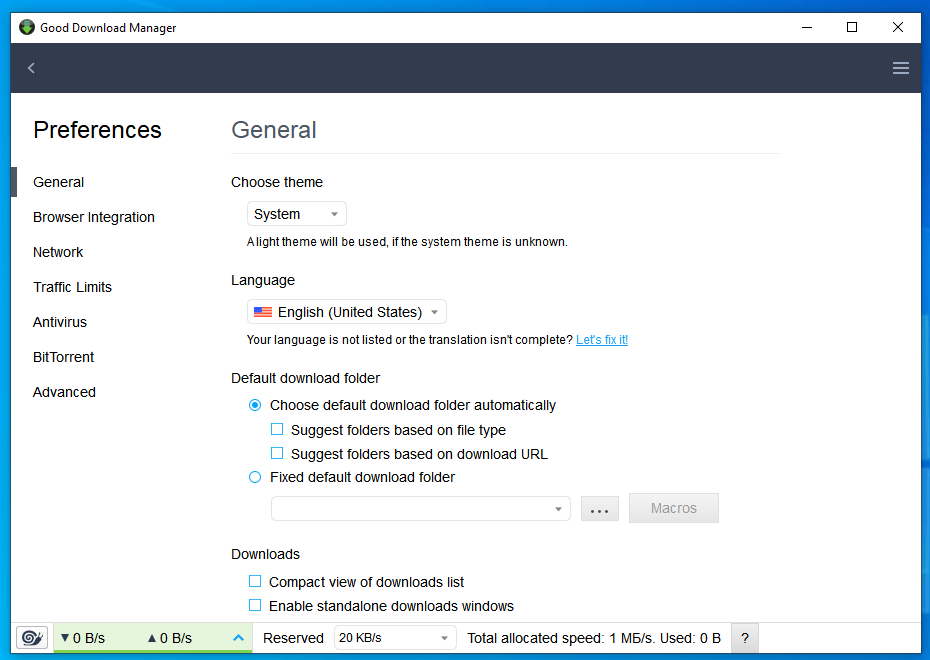Click the back arrow
This screenshot has height=660, width=930.
coord(31,67)
